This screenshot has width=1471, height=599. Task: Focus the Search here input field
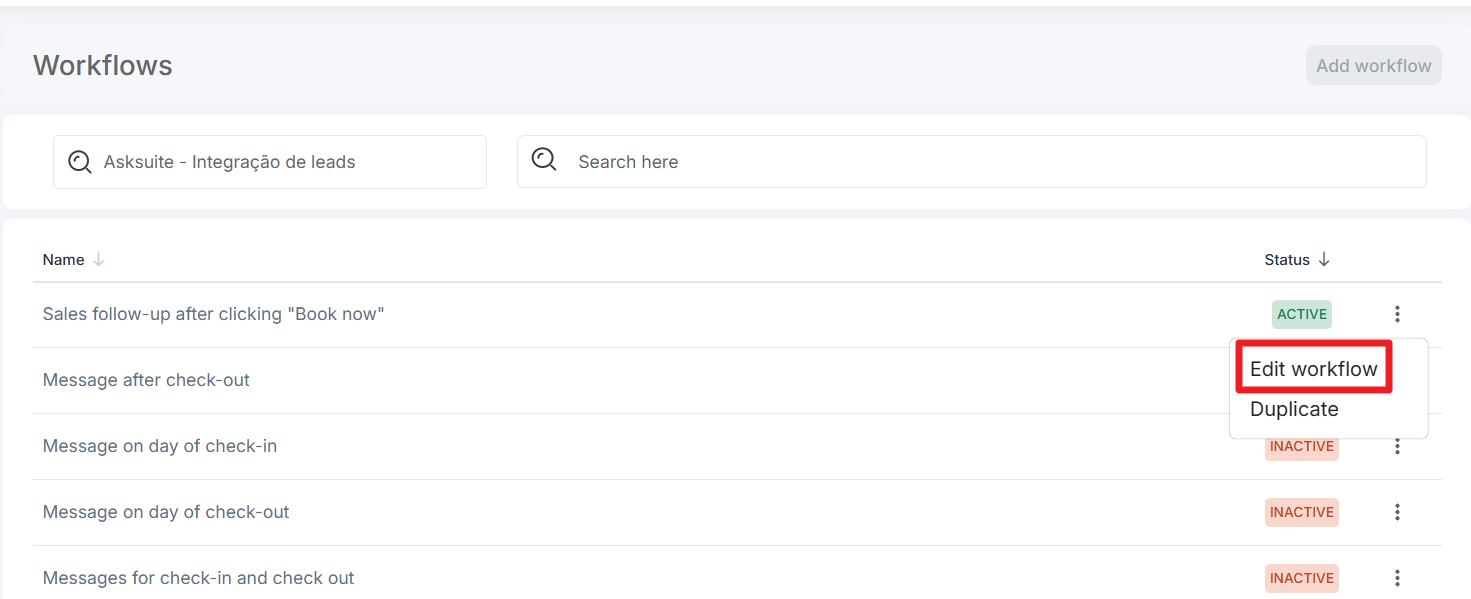[990, 162]
